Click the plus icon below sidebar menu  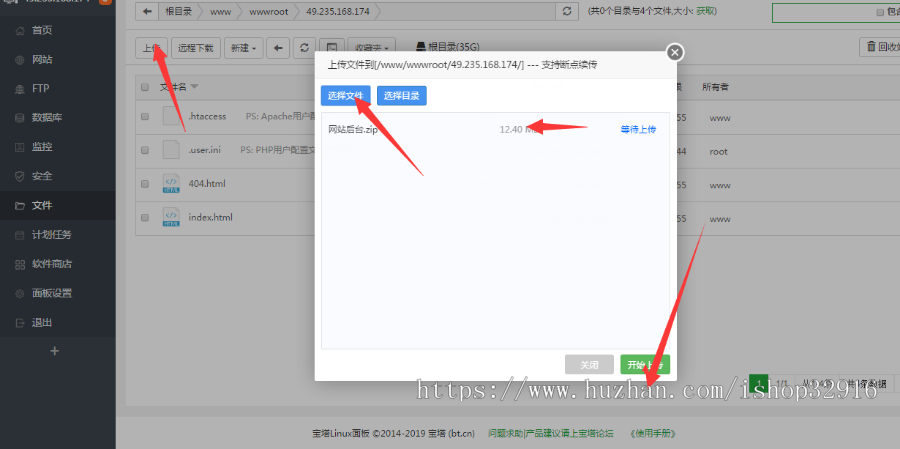tap(55, 351)
